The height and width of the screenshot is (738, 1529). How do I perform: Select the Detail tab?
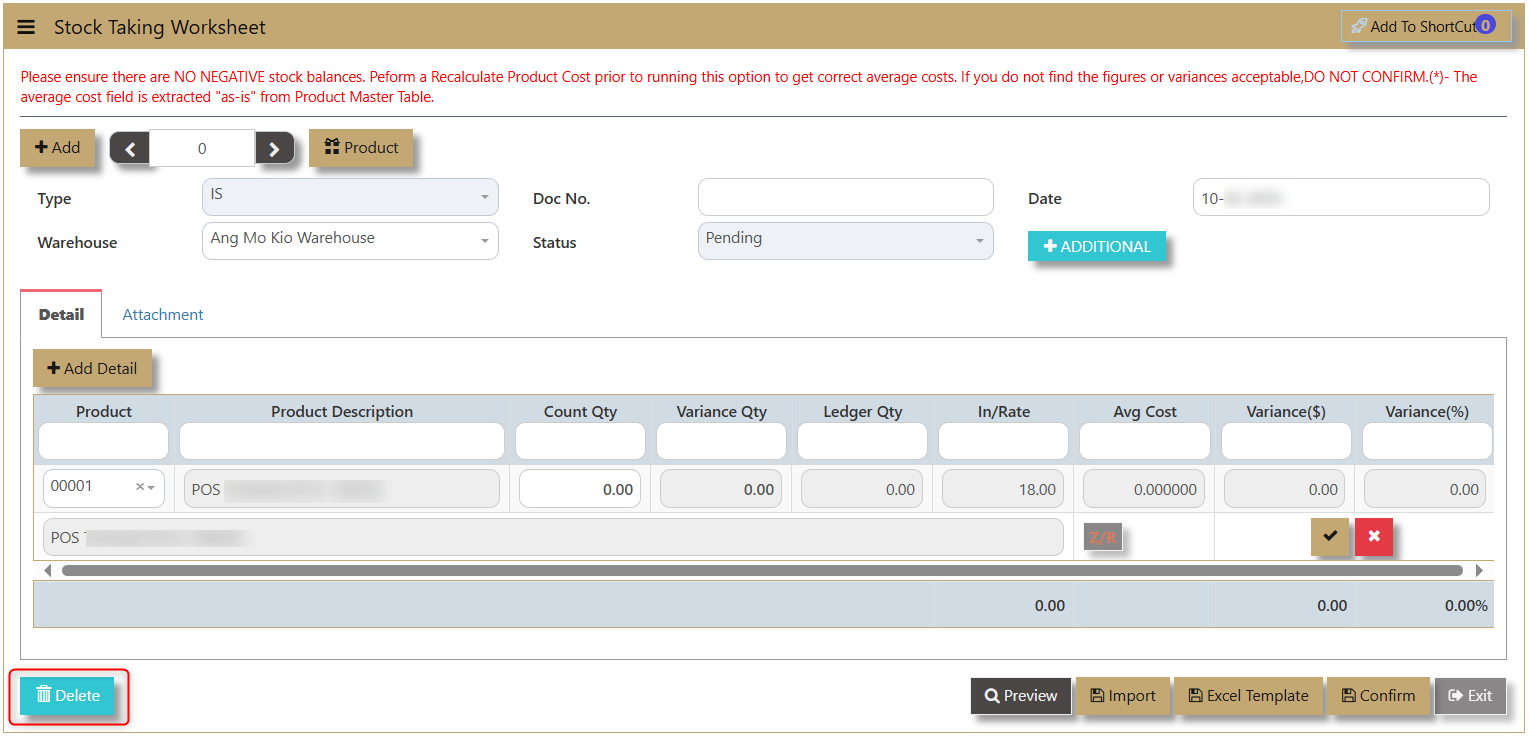coord(61,314)
